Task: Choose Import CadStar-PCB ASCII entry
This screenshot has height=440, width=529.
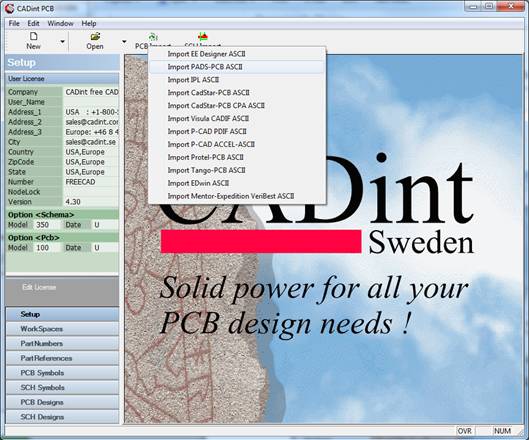Action: (237, 92)
